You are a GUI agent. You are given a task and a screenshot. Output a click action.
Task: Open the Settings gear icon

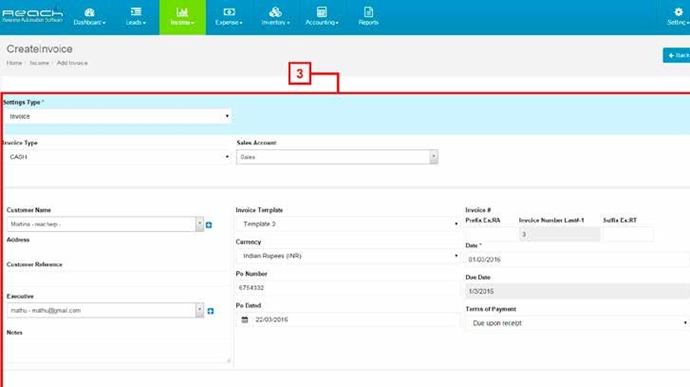click(x=678, y=12)
